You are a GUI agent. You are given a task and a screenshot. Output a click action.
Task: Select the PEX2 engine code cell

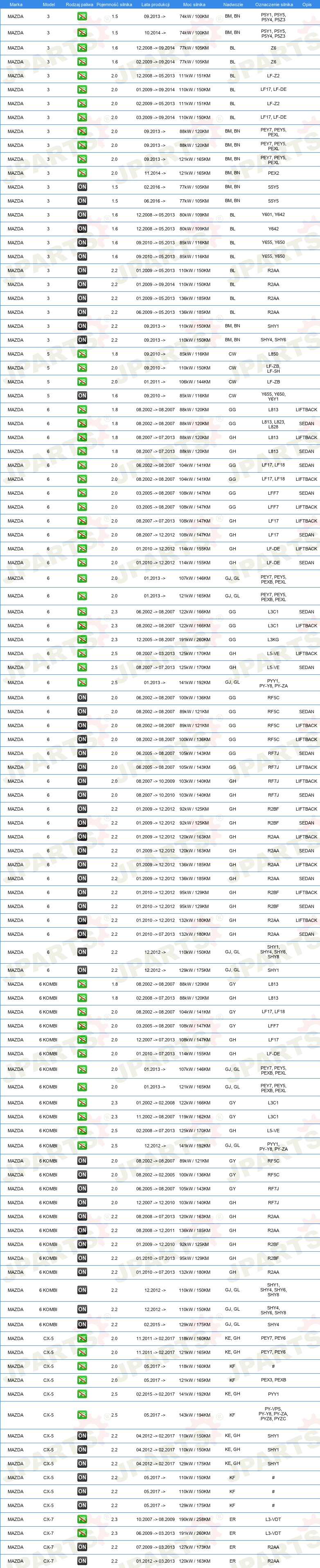[x=274, y=173]
